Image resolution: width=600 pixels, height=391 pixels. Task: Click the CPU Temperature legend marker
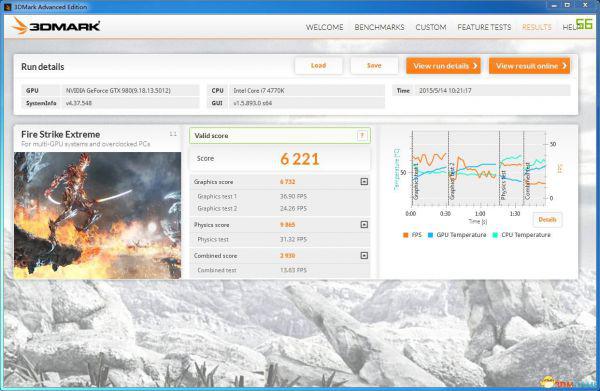click(495, 235)
